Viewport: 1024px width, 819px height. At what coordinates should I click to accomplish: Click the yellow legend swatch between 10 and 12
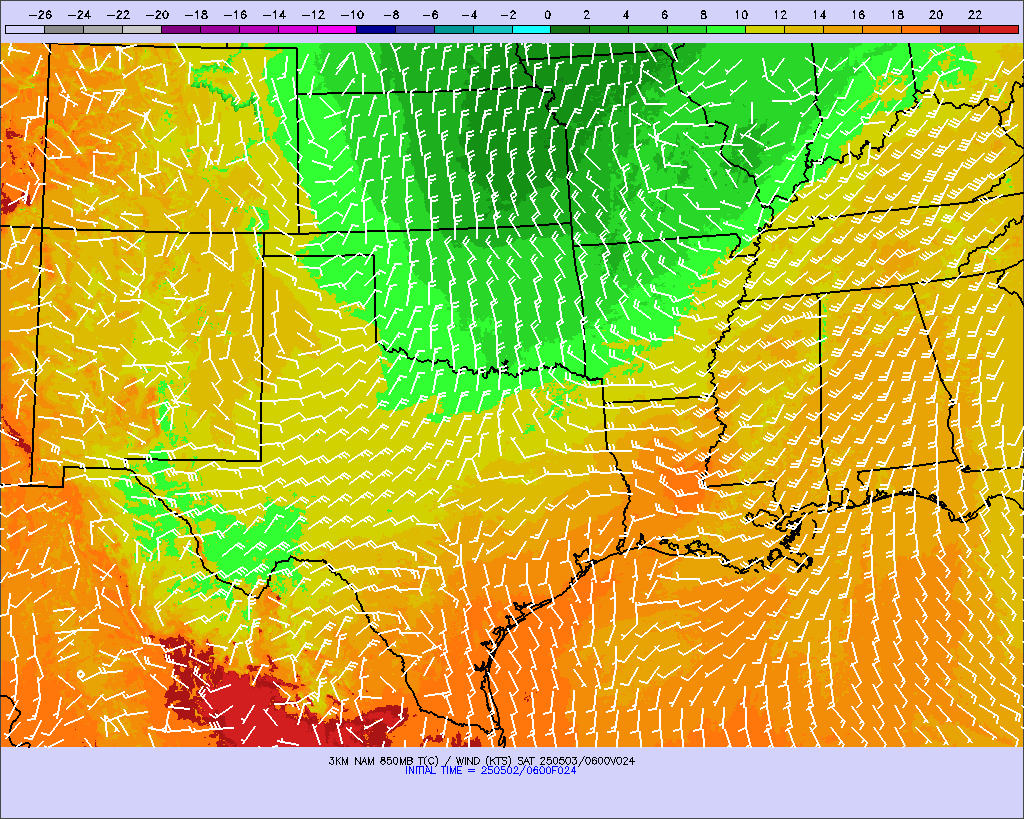(x=765, y=29)
